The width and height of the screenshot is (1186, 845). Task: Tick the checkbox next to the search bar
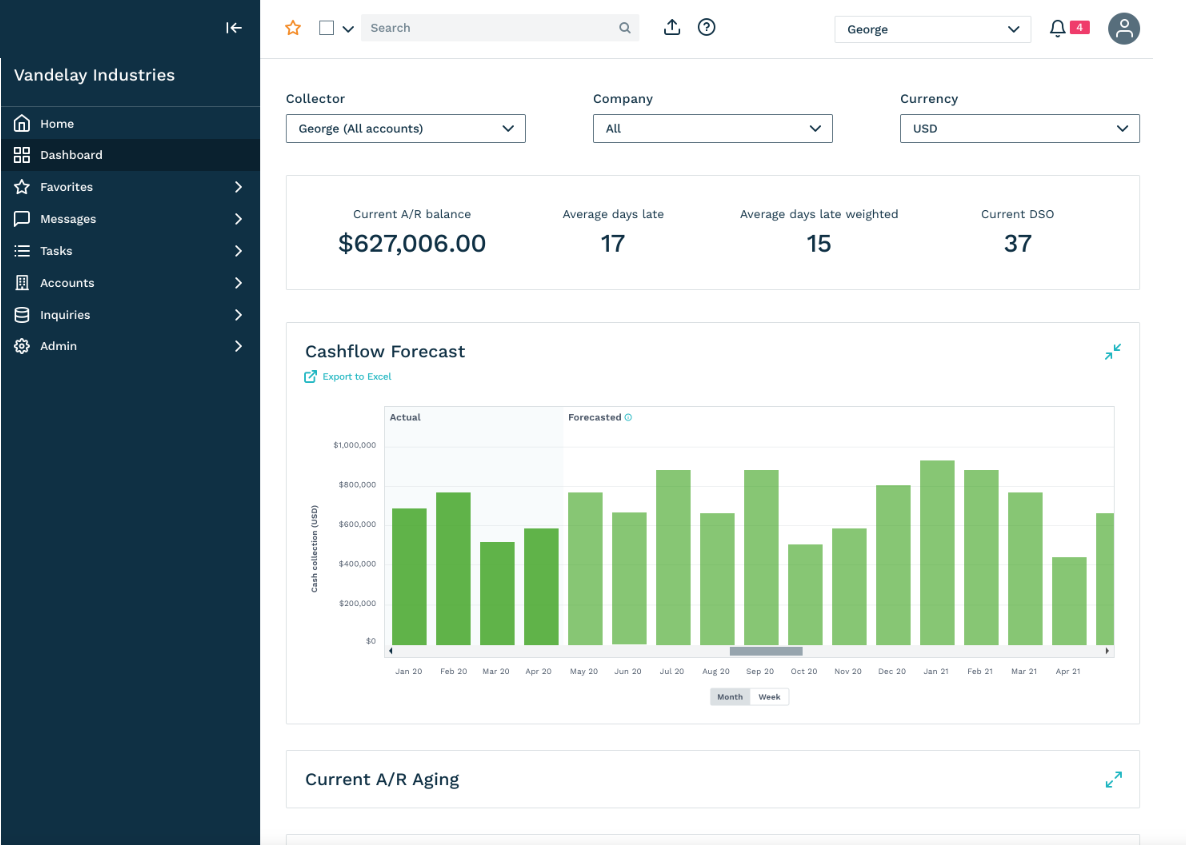point(327,28)
